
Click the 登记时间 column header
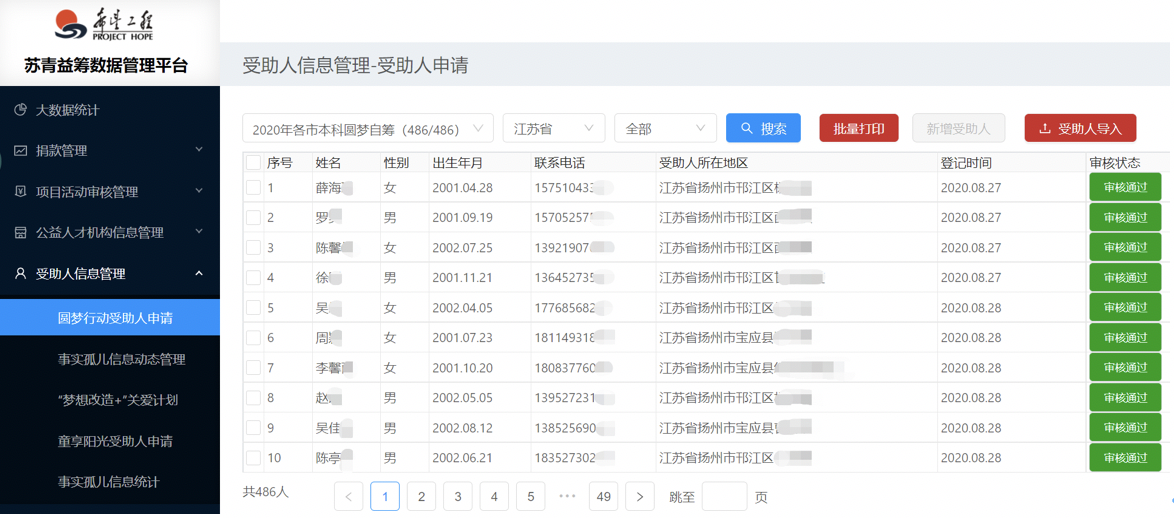[966, 162]
